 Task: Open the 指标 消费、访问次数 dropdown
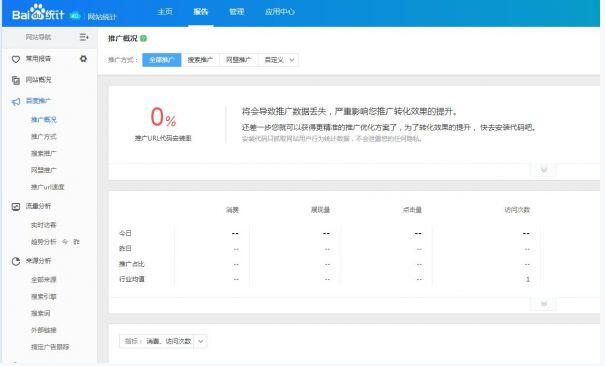pyautogui.click(x=163, y=341)
